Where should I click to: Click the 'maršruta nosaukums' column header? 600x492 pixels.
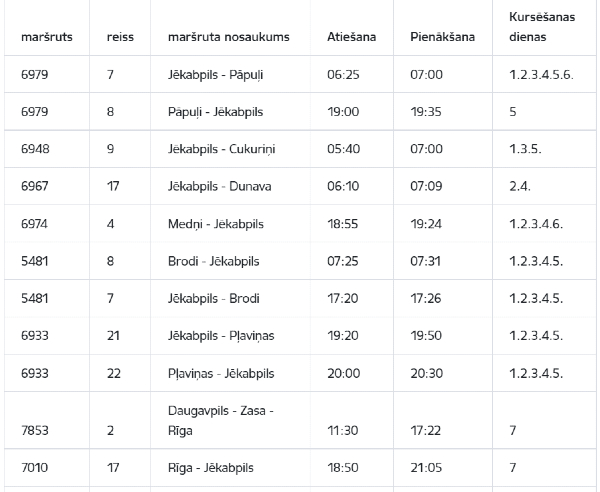tap(228, 37)
